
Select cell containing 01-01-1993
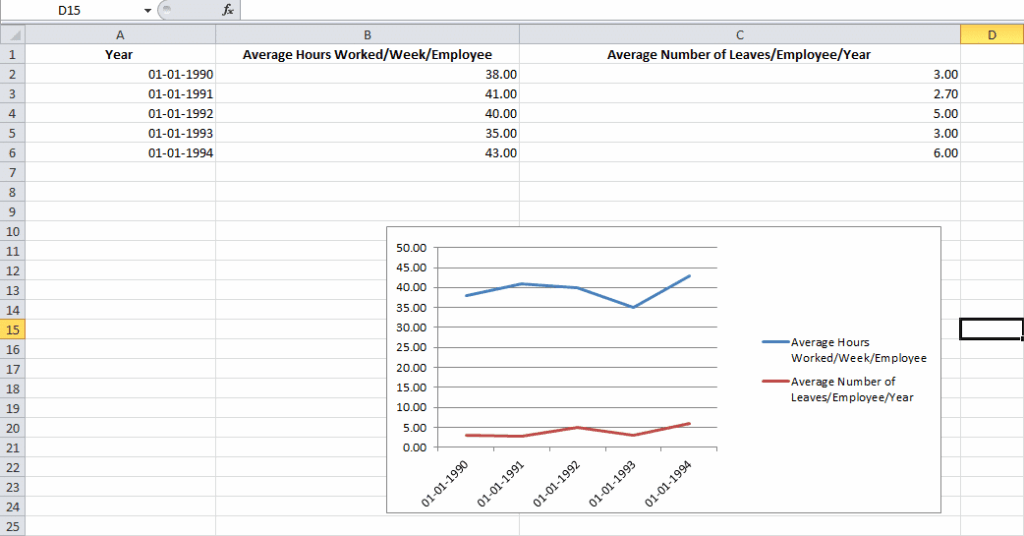click(x=120, y=133)
